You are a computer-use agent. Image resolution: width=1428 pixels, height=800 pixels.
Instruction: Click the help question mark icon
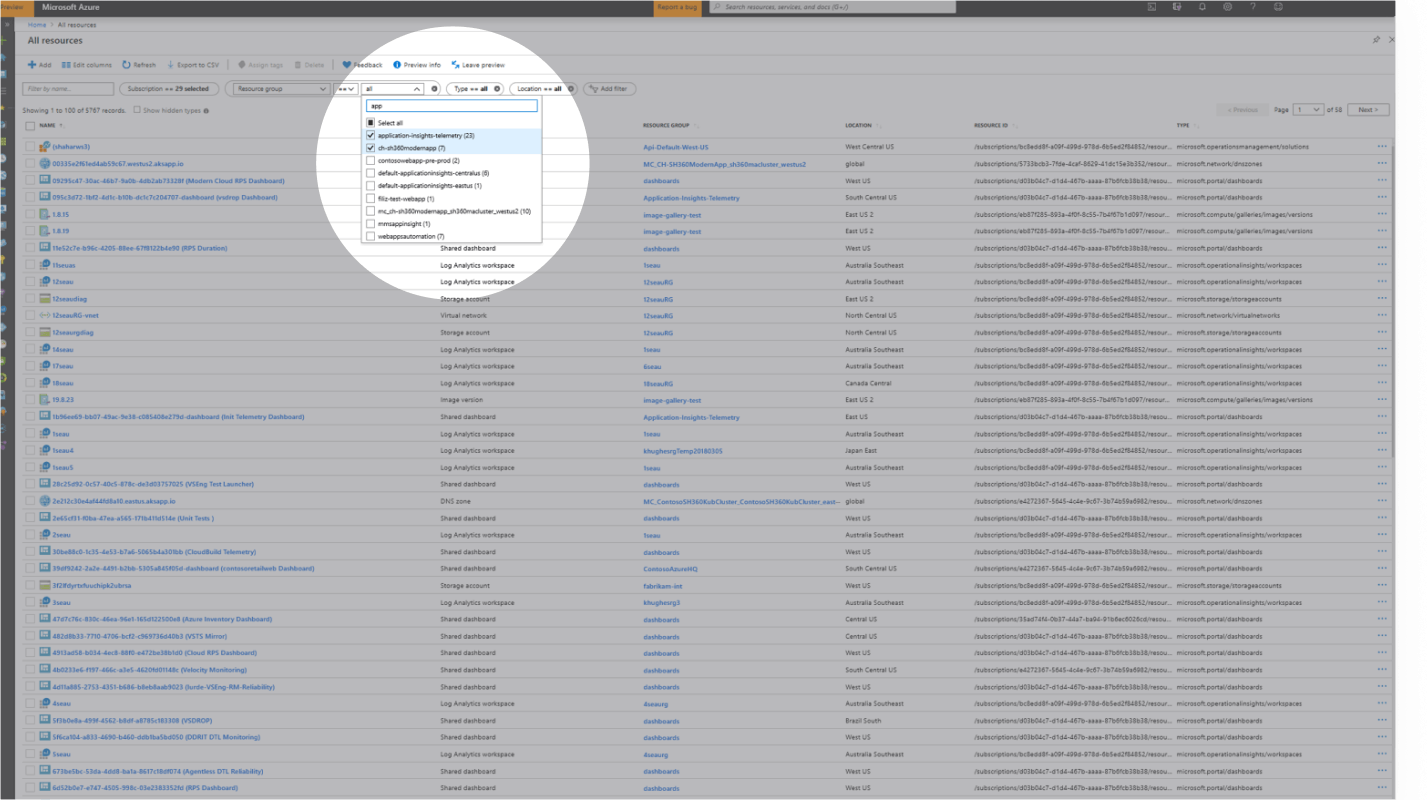[x=1252, y=7]
